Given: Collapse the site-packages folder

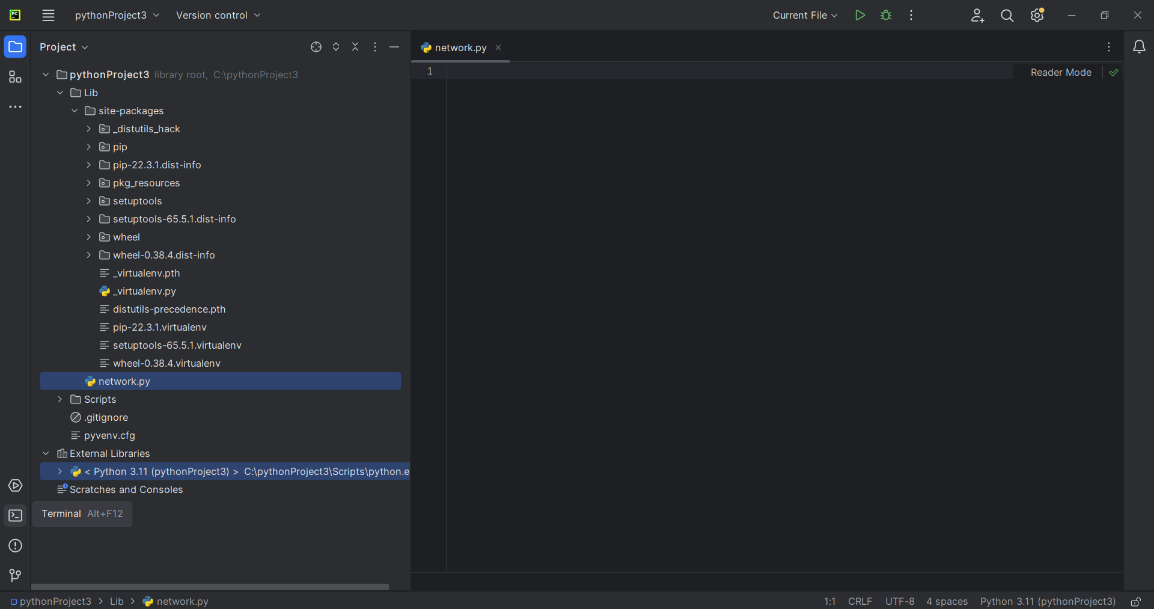Looking at the screenshot, I should click(74, 111).
